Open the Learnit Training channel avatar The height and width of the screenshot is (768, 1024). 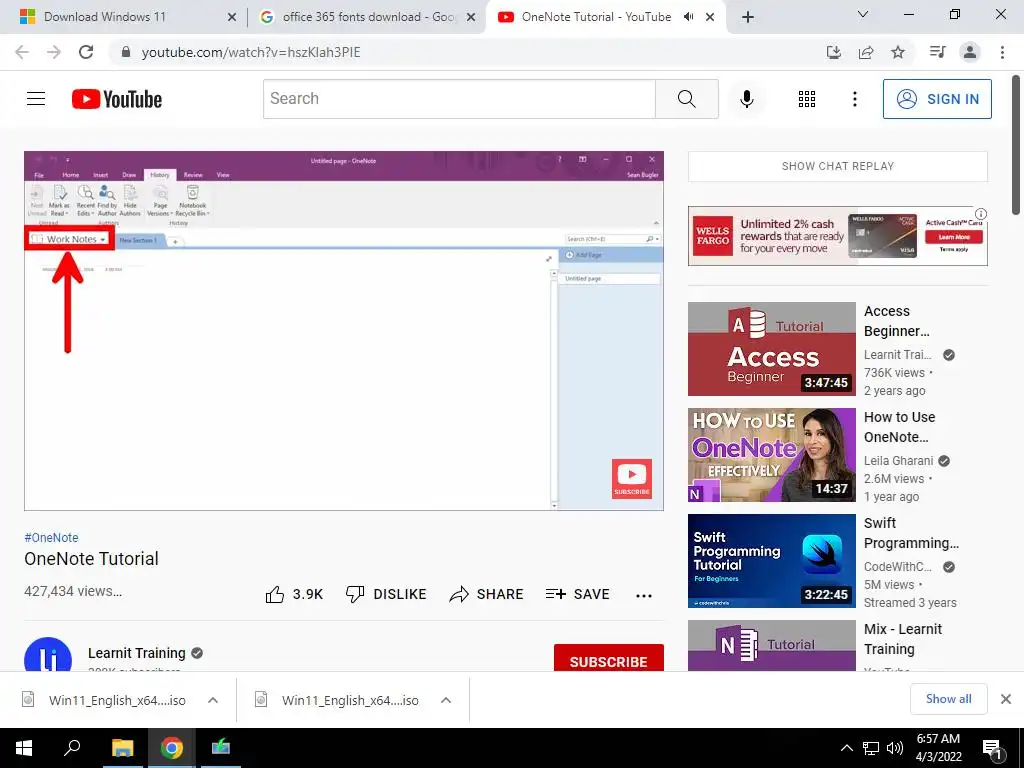(48, 655)
